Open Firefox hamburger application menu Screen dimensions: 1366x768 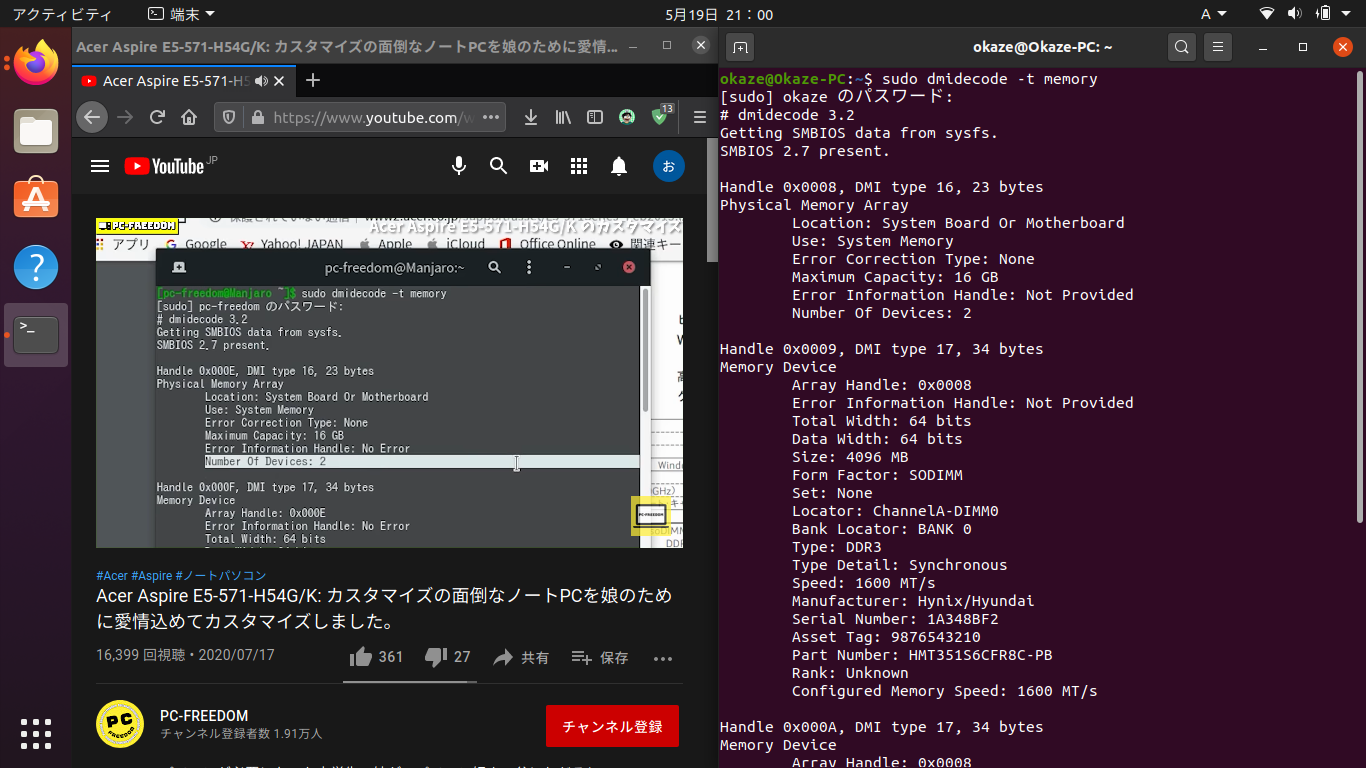(x=700, y=118)
